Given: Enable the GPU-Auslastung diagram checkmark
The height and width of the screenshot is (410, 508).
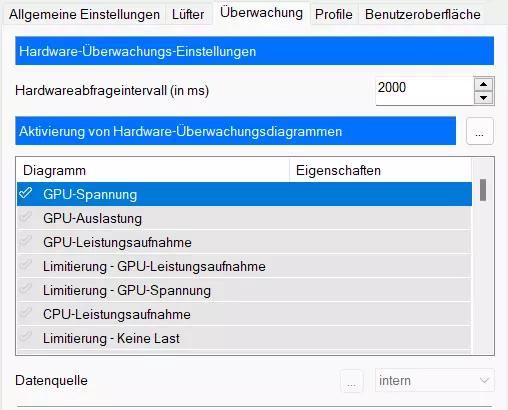Looking at the screenshot, I should coord(26,217).
